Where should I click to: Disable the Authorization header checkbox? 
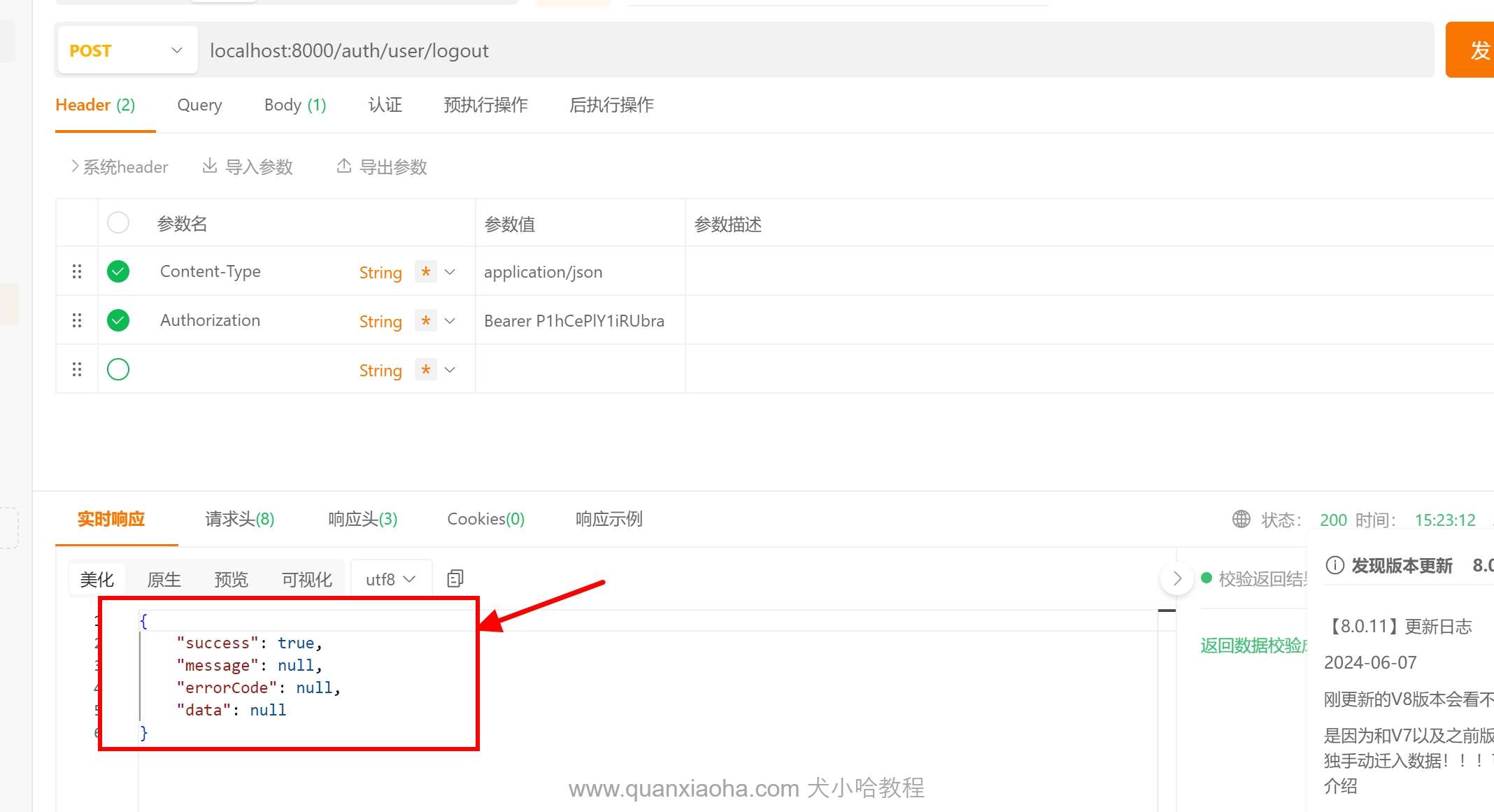click(x=118, y=320)
